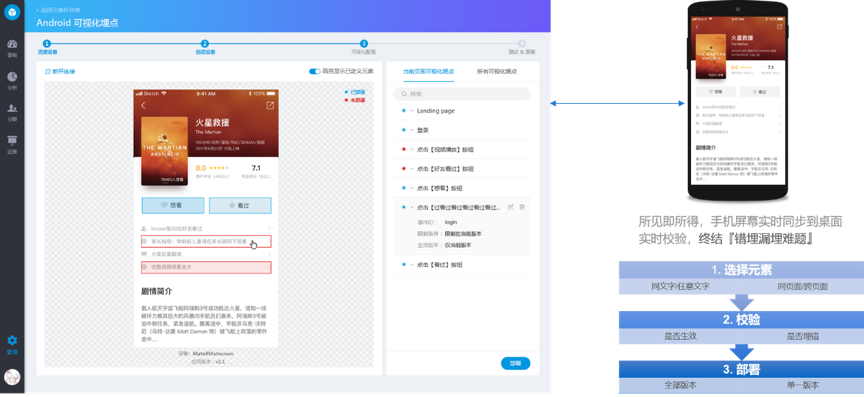The image size is (864, 397).
Task: Go to step 1 连接设备
Action: coord(47,47)
